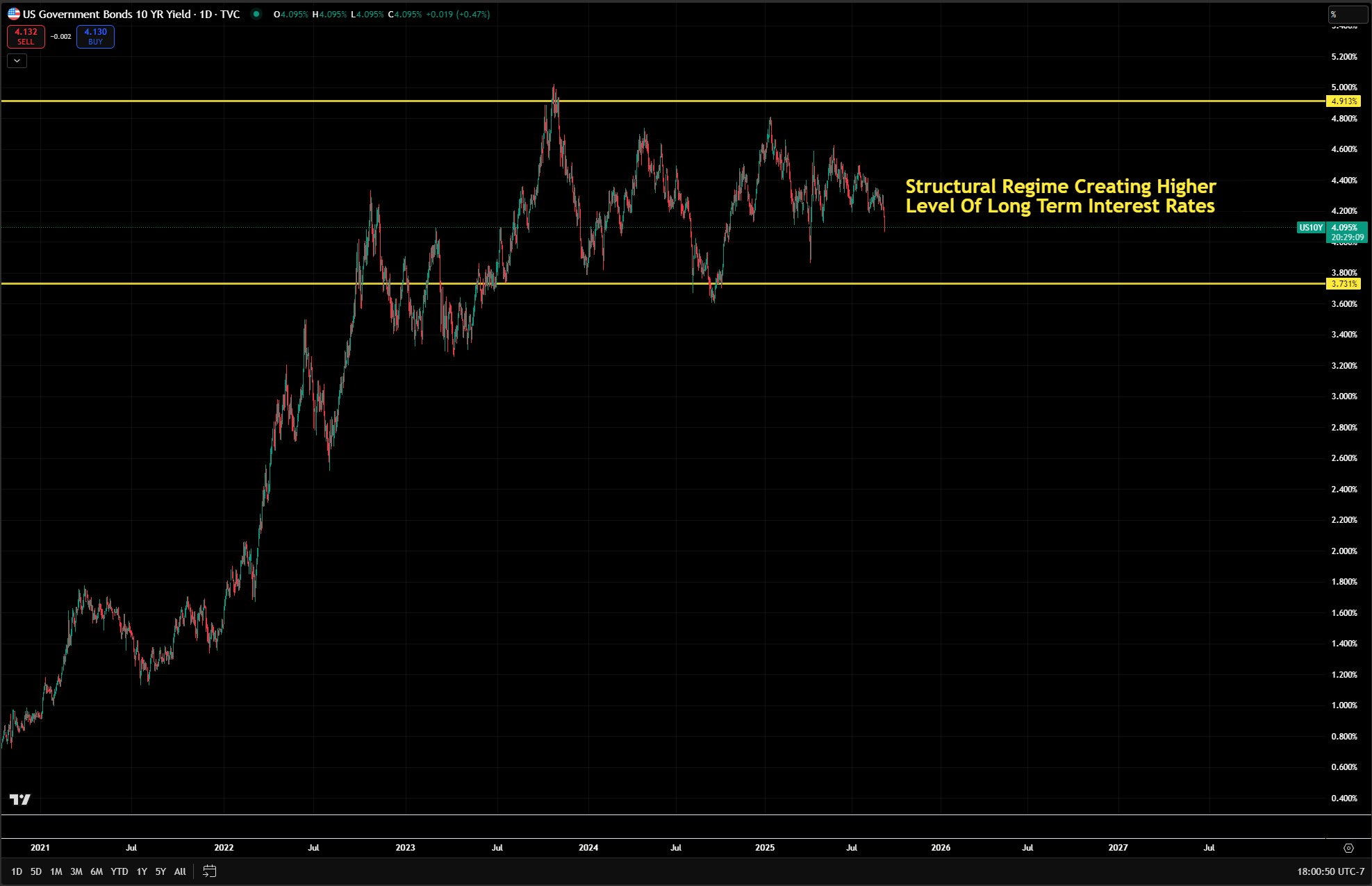Switch to the 6M time range
Screen dimensions: 1372x886
[x=97, y=871]
